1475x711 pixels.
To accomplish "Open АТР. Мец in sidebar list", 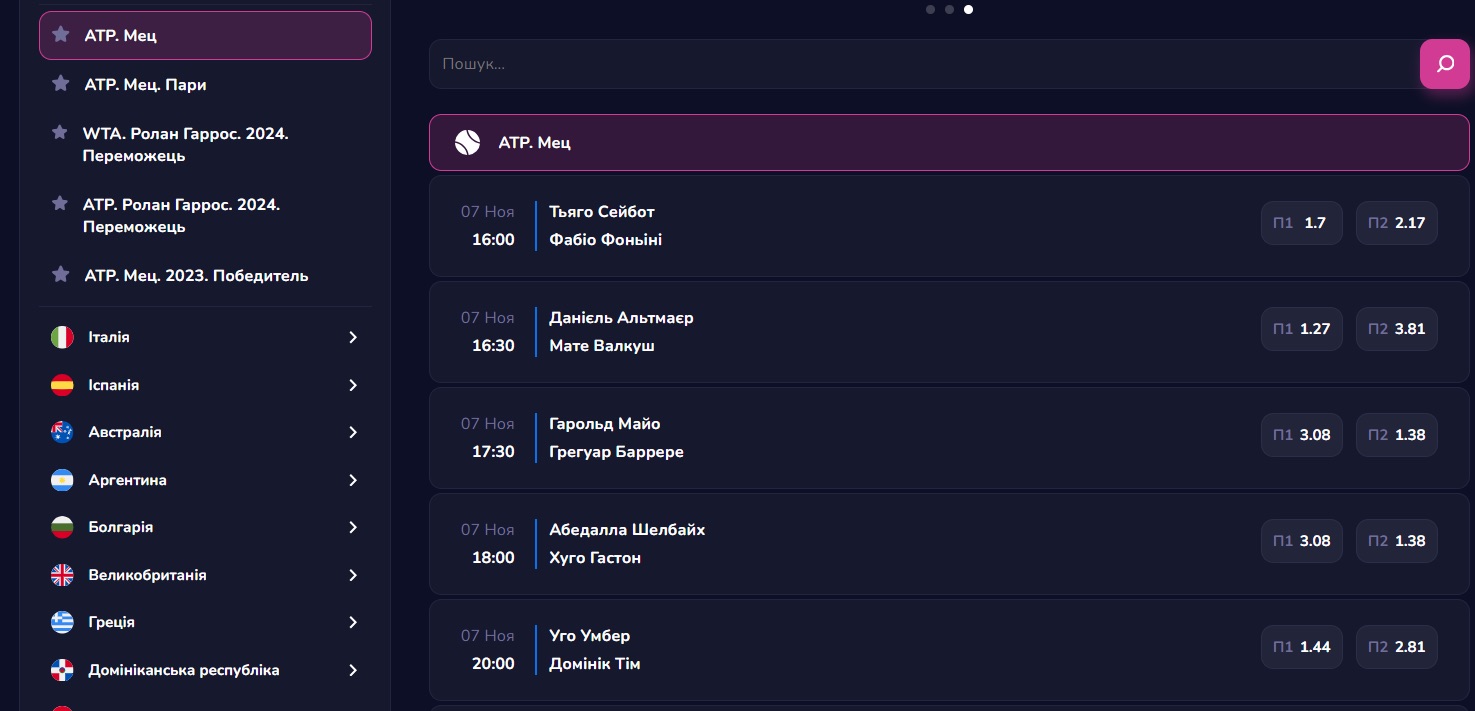I will tap(205, 35).
